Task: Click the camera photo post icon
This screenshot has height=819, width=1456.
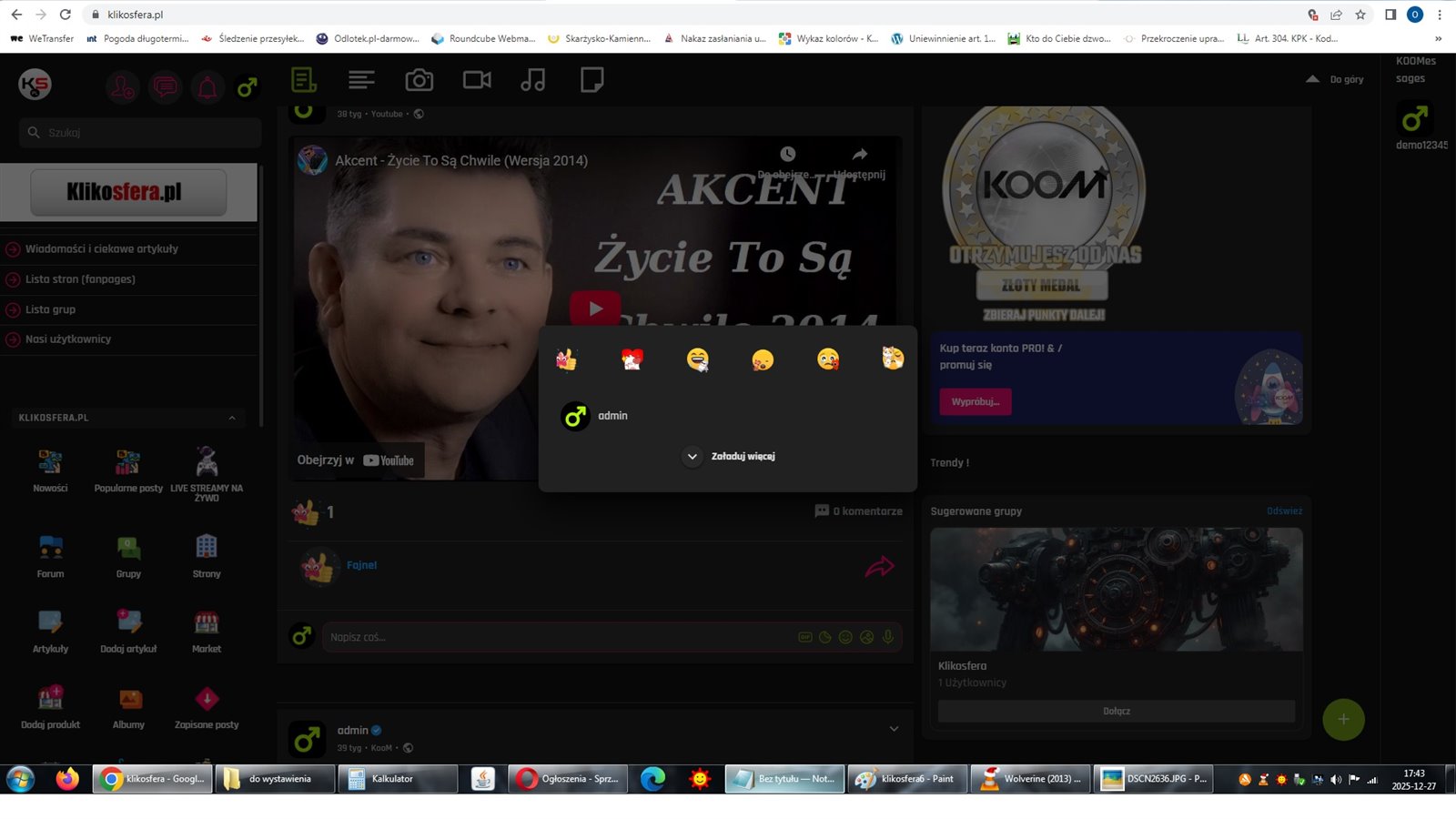Action: 419,81
